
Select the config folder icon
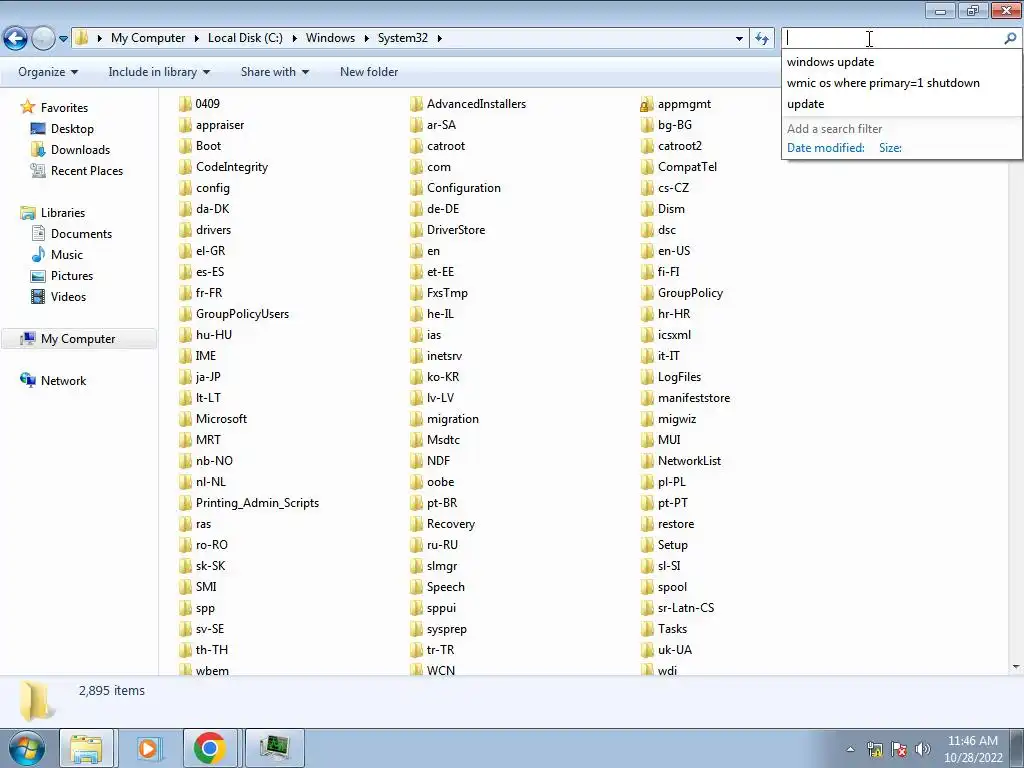pos(185,188)
